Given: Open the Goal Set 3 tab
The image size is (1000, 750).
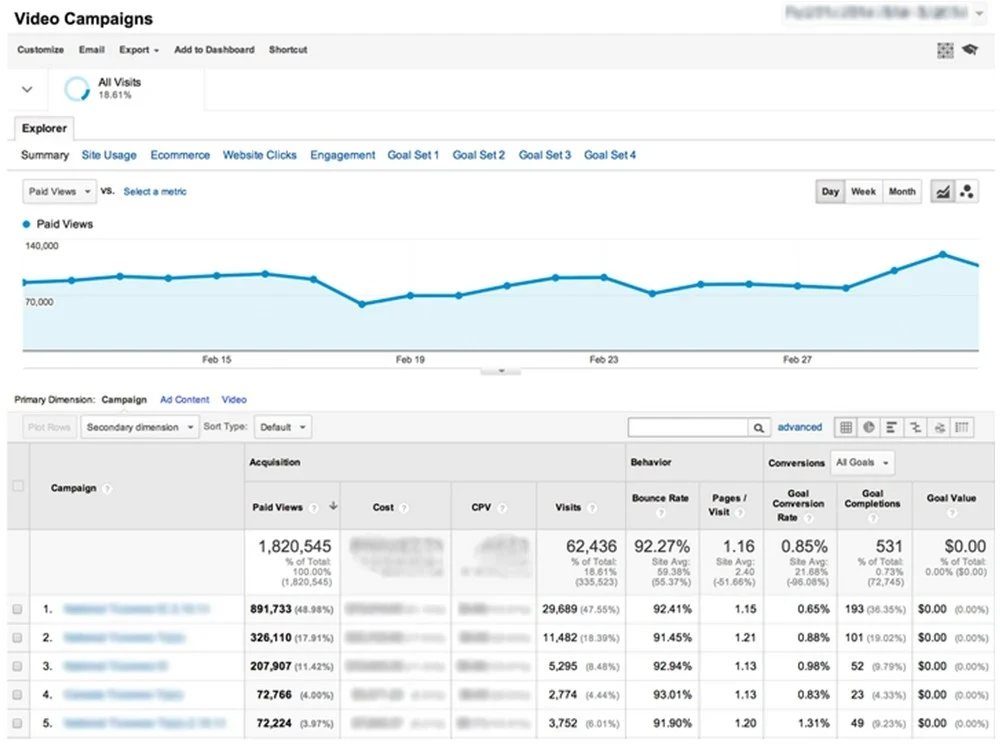Looking at the screenshot, I should click(x=545, y=155).
